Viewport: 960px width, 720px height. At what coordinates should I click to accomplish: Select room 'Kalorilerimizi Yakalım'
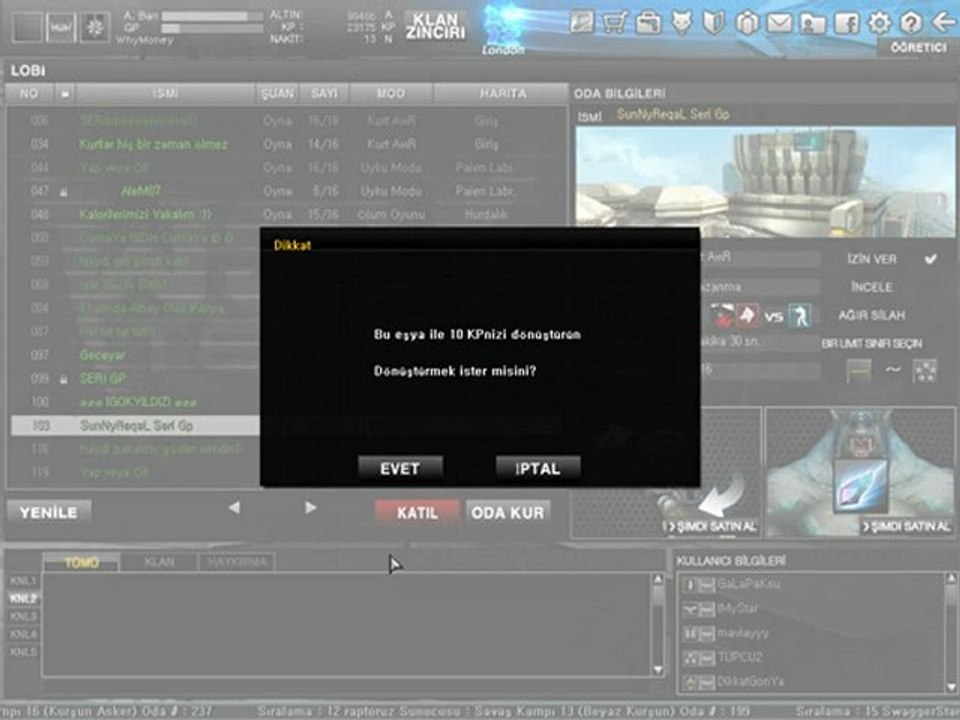tap(286, 214)
